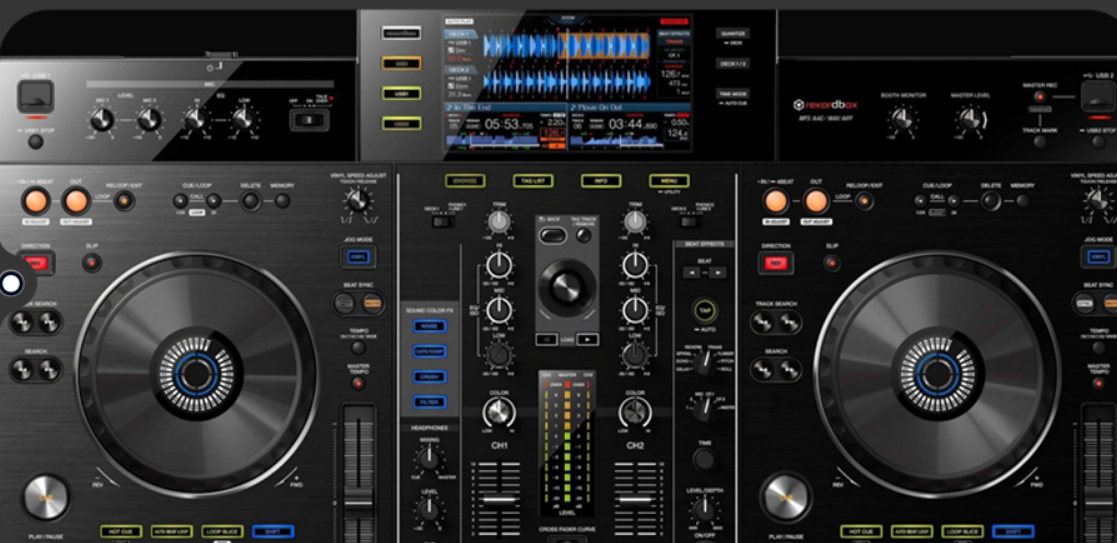Select the rekordbox source button

point(401,33)
